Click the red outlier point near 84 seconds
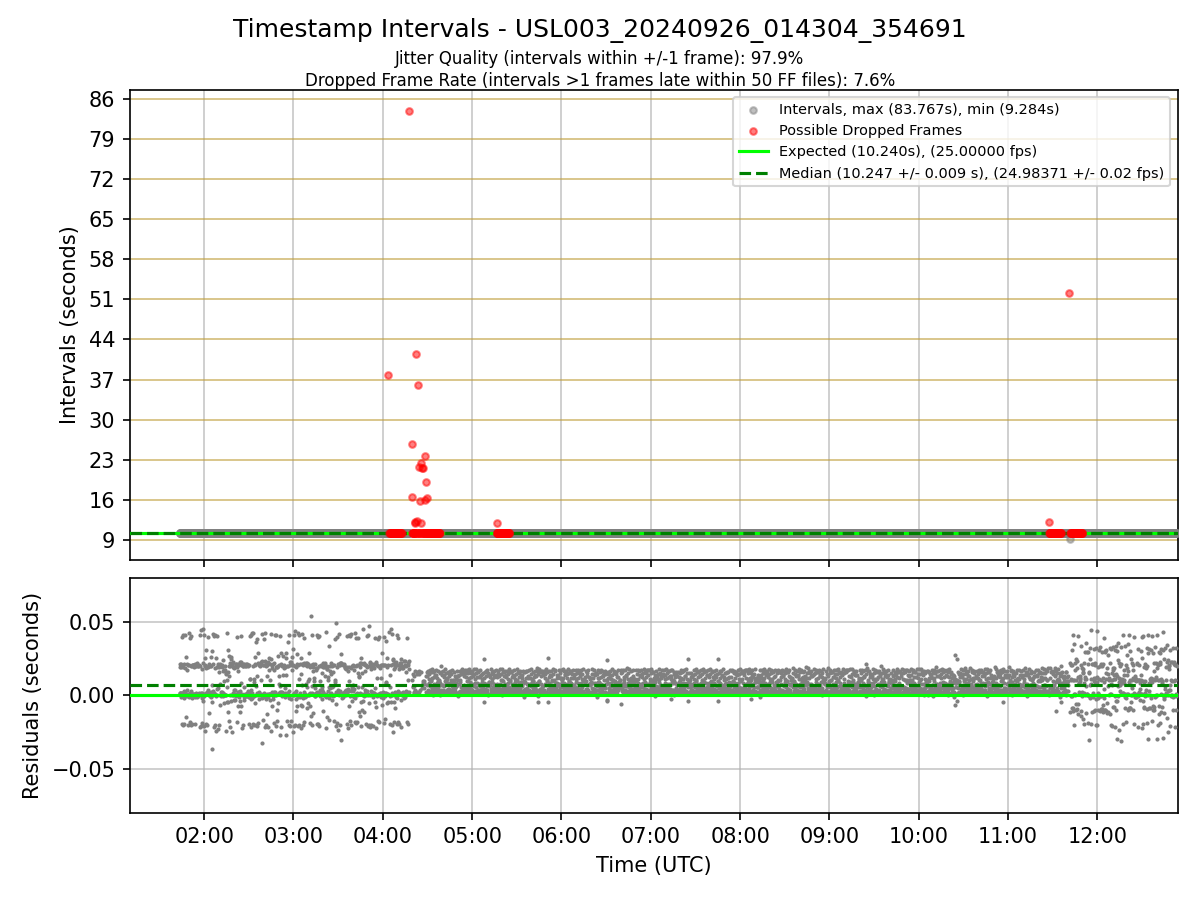Image resolution: width=1200 pixels, height=900 pixels. point(409,111)
